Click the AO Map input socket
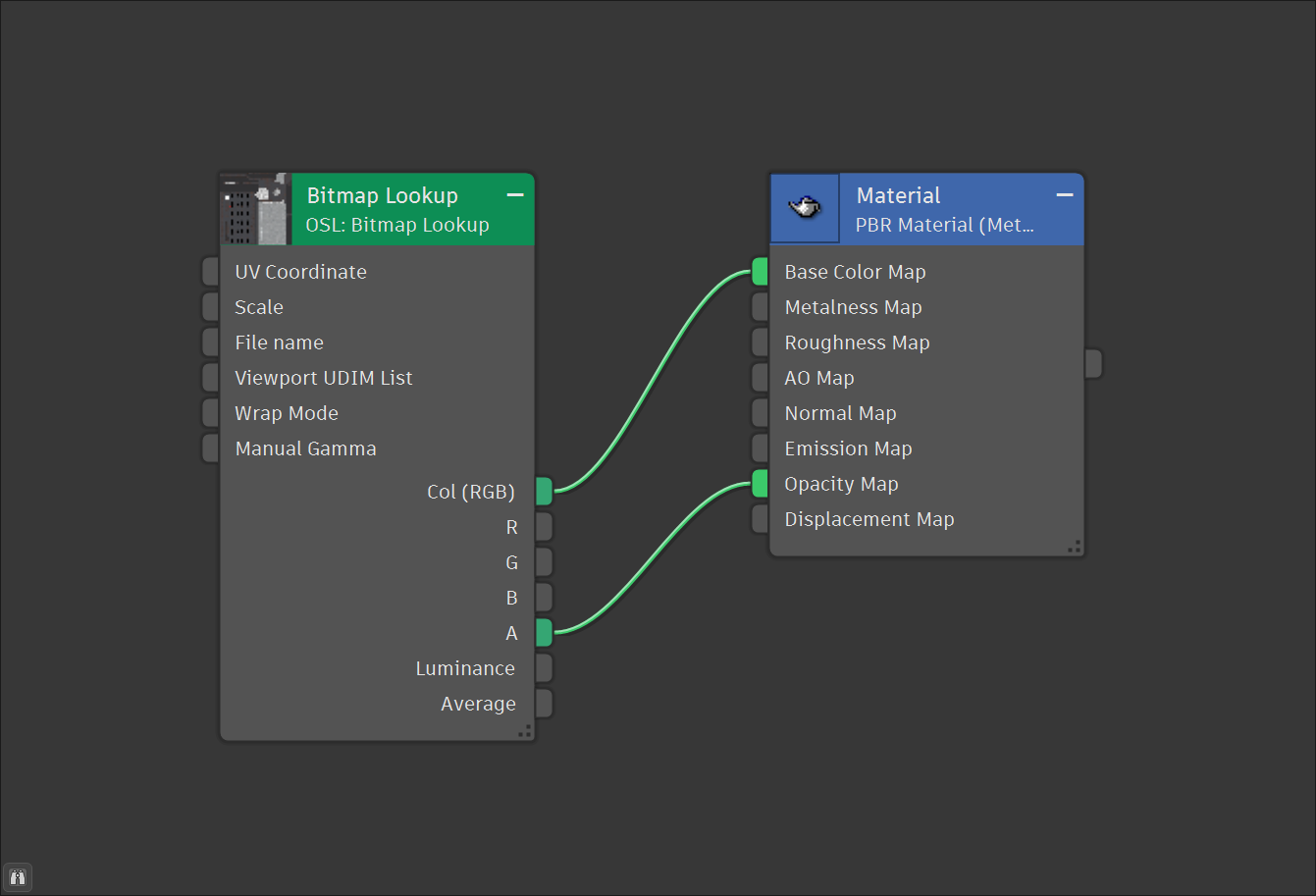This screenshot has width=1316, height=896. click(x=761, y=378)
